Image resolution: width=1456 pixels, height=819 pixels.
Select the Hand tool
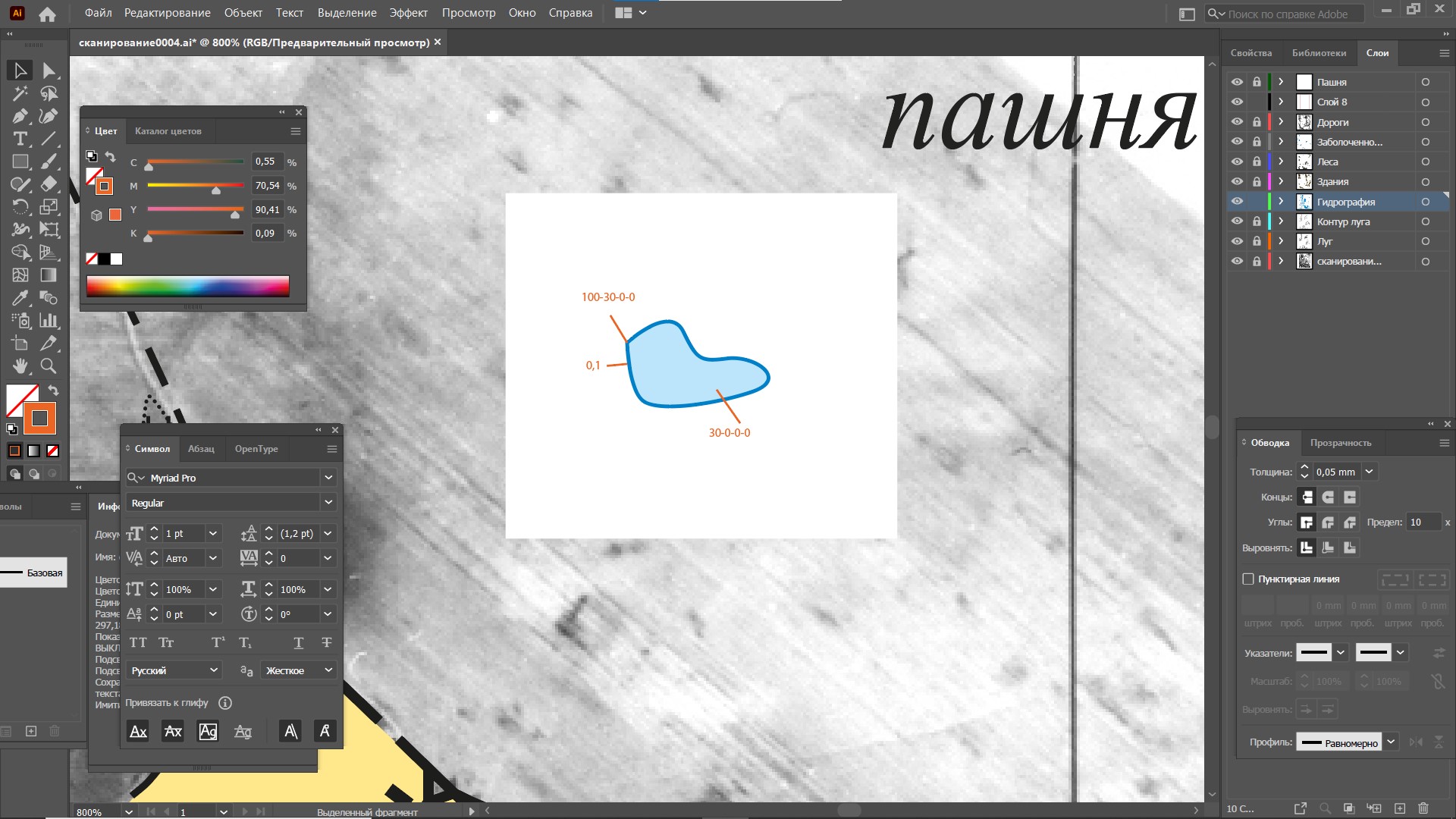pyautogui.click(x=20, y=366)
